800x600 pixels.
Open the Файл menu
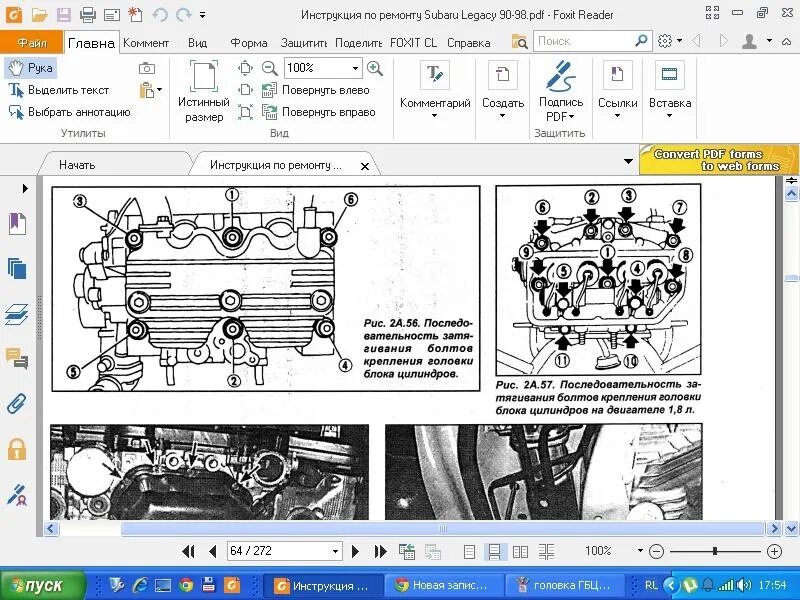point(32,42)
